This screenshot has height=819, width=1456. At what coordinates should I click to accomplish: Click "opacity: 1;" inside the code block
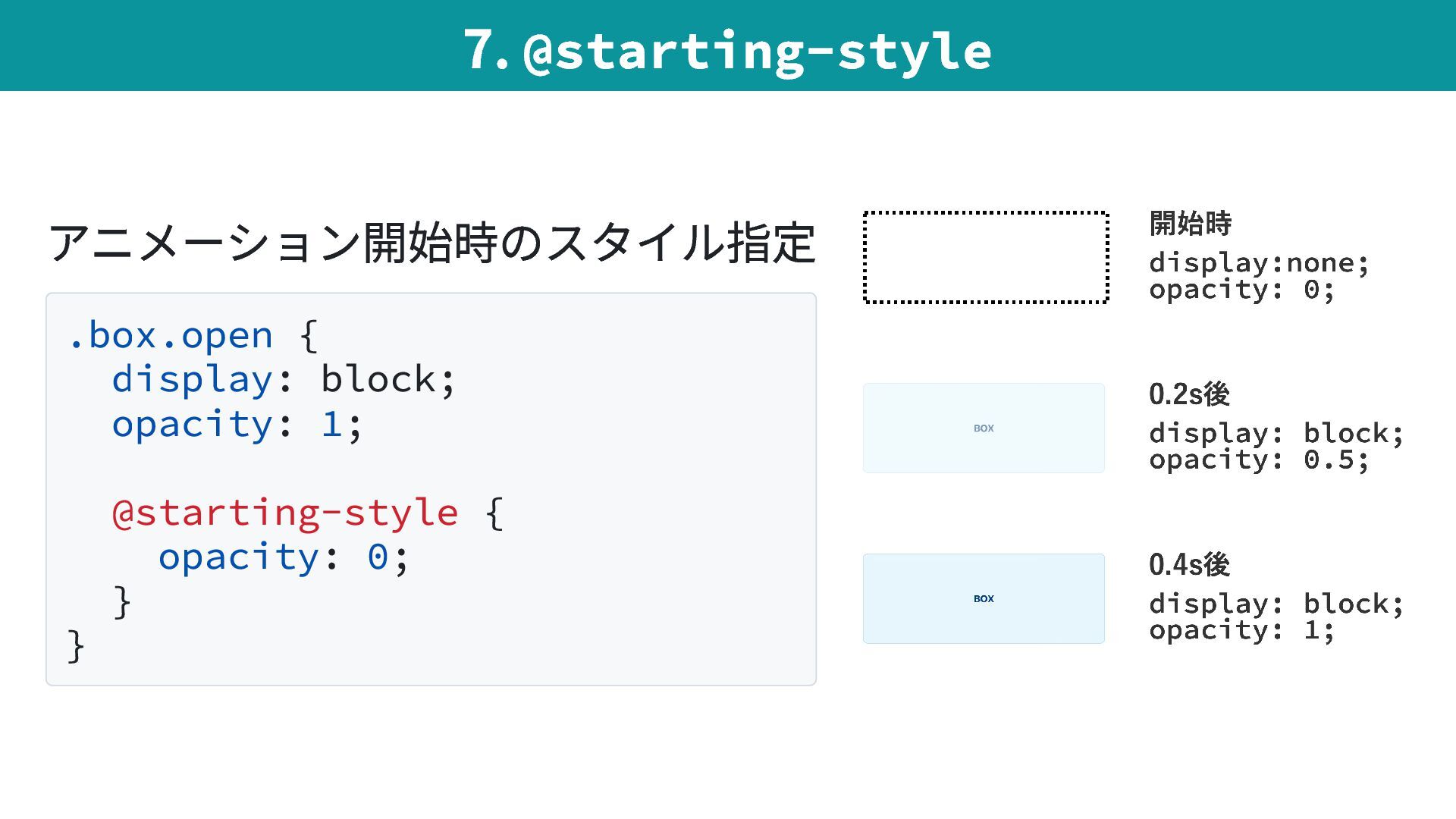(x=237, y=424)
